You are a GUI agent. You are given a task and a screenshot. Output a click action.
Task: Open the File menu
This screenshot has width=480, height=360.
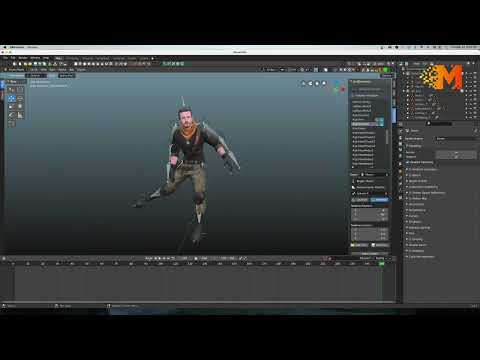click(5, 58)
